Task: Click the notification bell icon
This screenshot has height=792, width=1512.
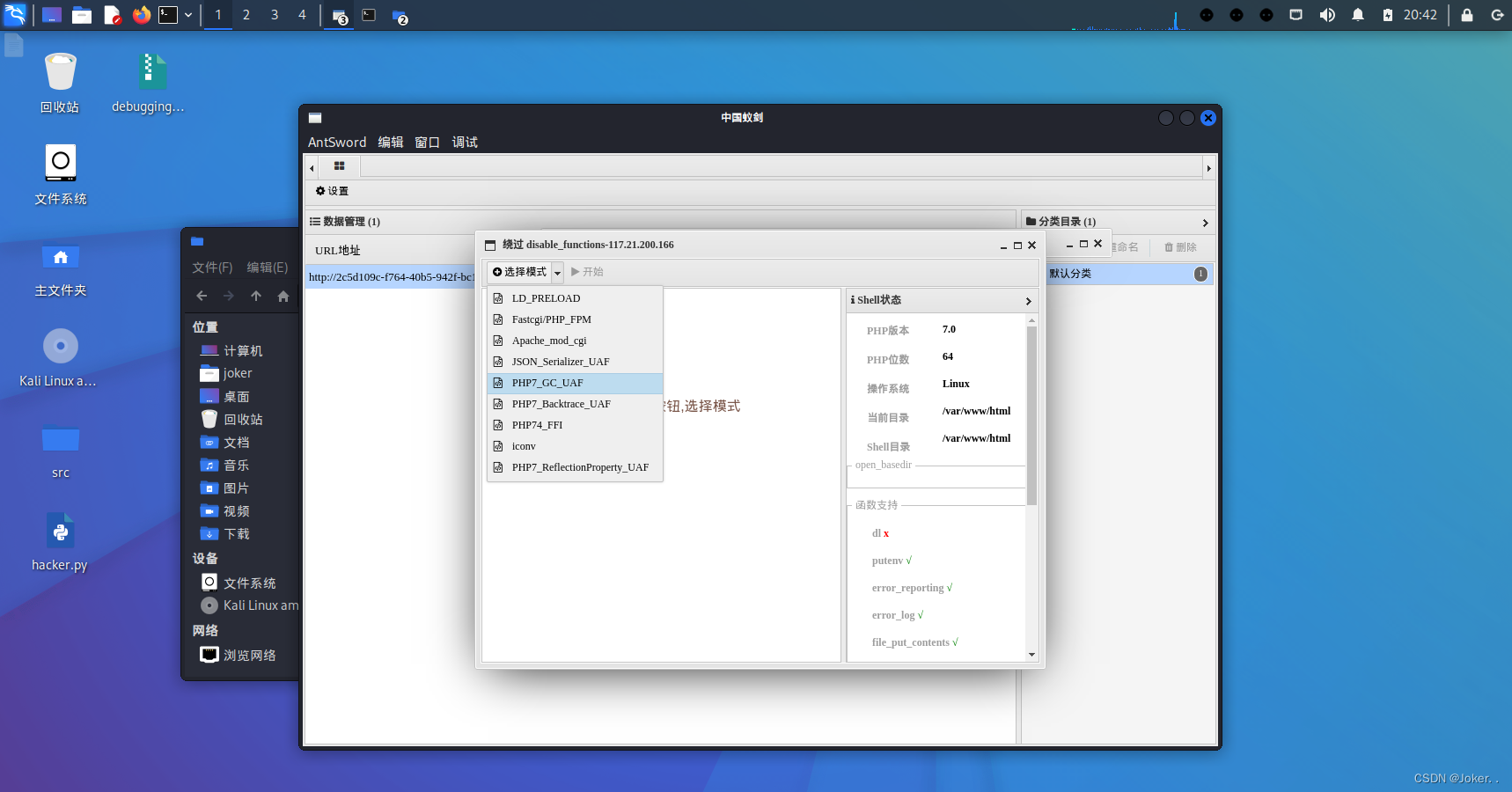Action: [1357, 15]
